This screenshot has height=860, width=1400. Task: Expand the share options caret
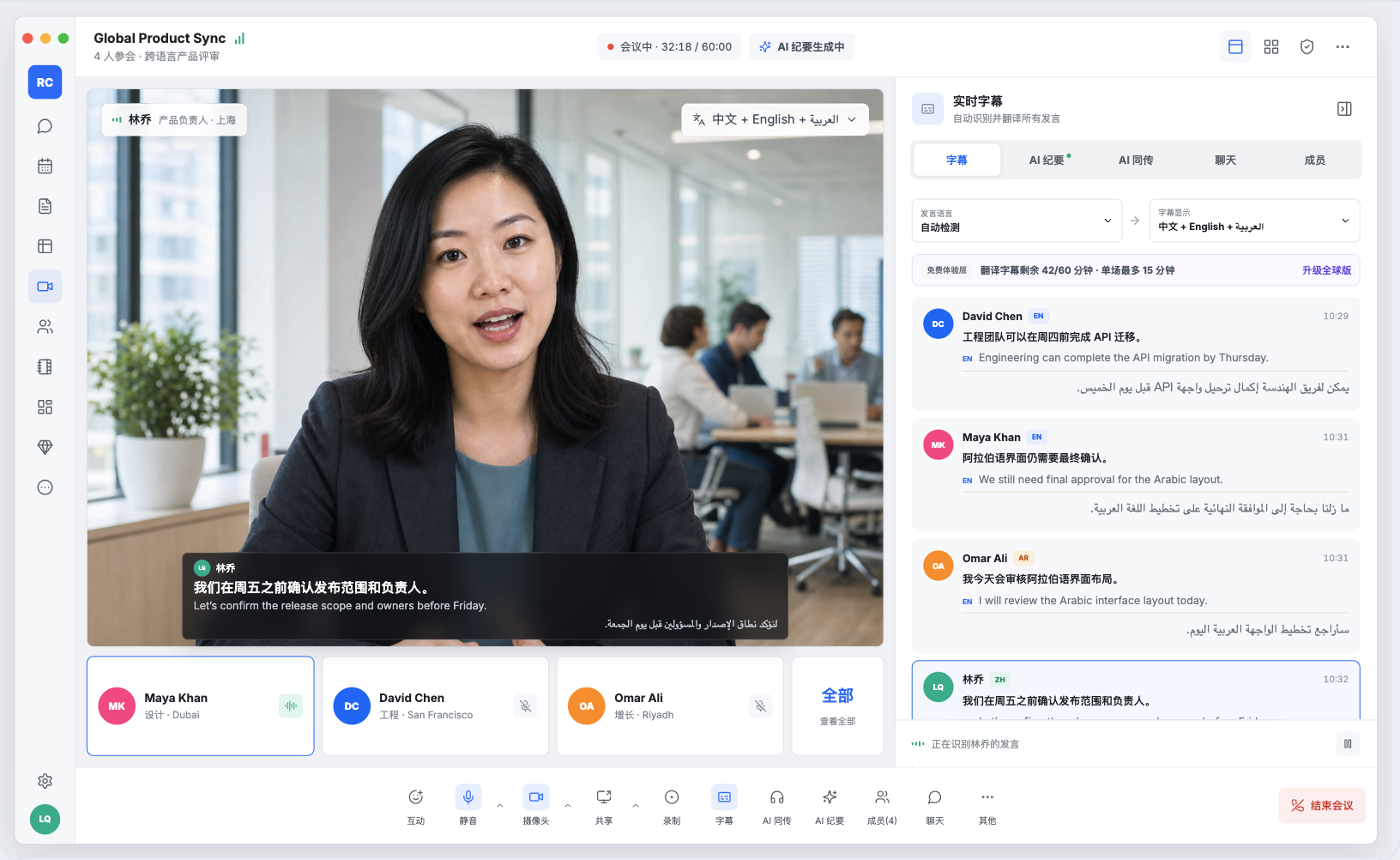coord(636,806)
